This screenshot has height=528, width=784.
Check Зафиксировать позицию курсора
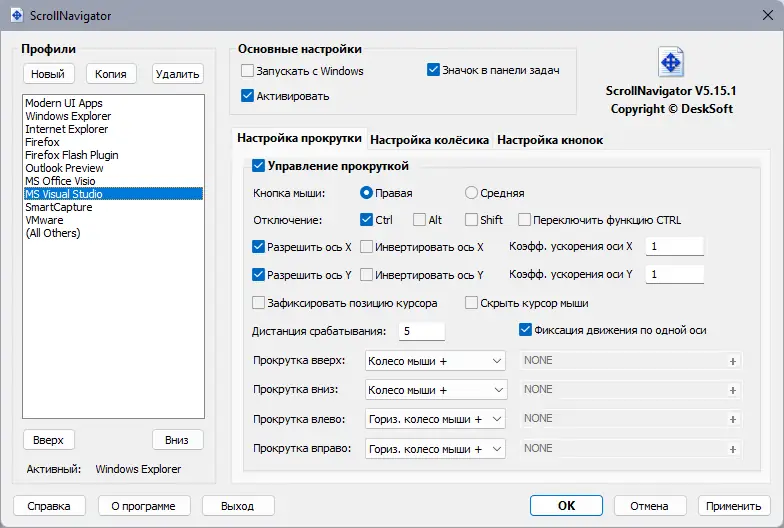[258, 302]
